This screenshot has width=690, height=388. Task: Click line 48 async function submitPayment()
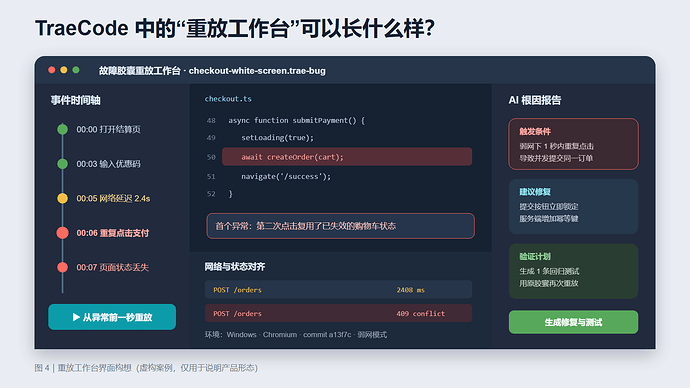(x=296, y=120)
